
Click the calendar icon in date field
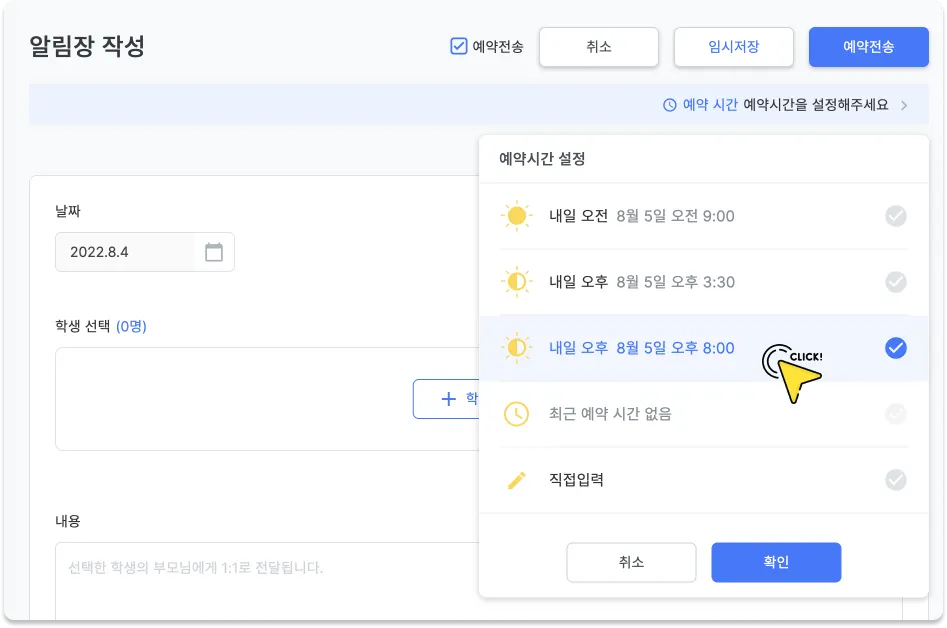click(214, 252)
